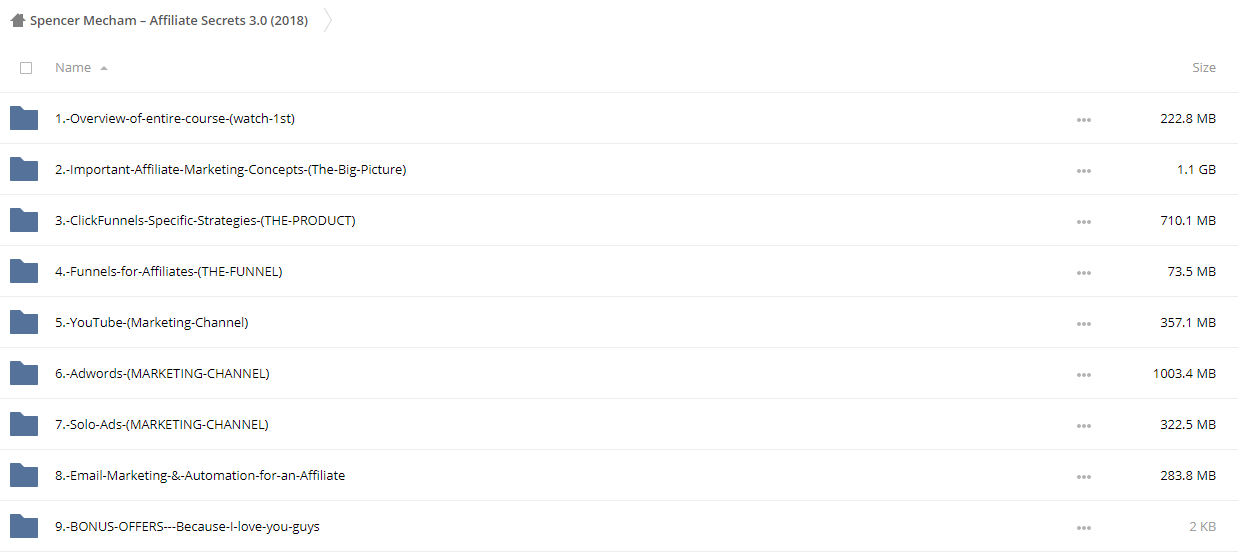Select the 5.-YouTube folder icon

24,322
